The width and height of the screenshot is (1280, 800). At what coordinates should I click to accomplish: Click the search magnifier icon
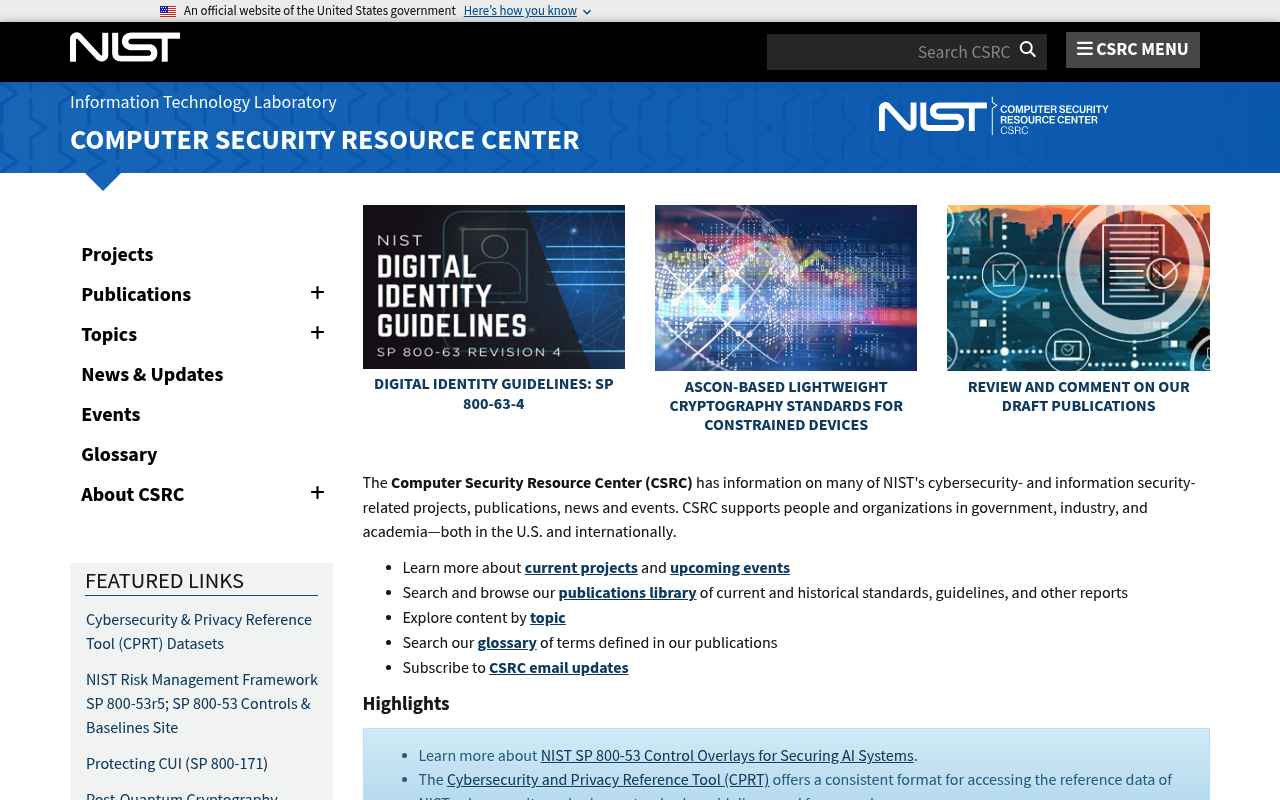[1027, 50]
